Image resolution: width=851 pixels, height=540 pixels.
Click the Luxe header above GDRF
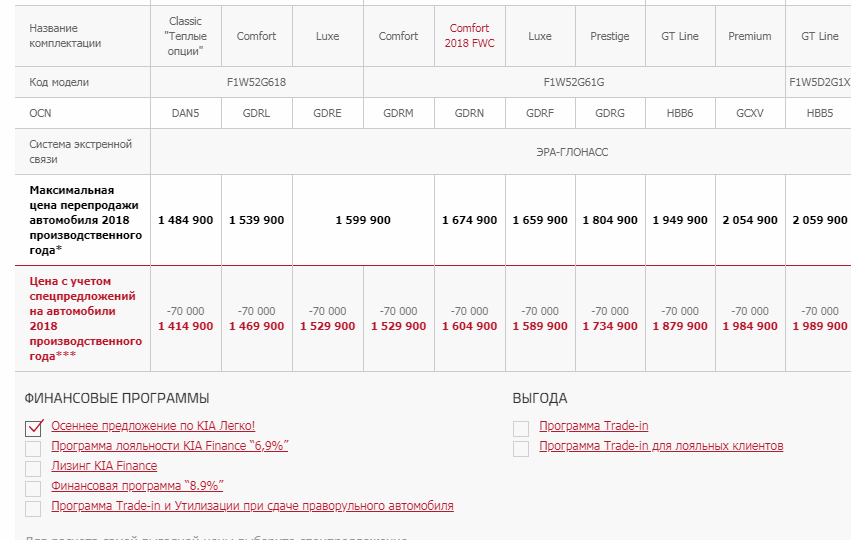pyautogui.click(x=540, y=36)
